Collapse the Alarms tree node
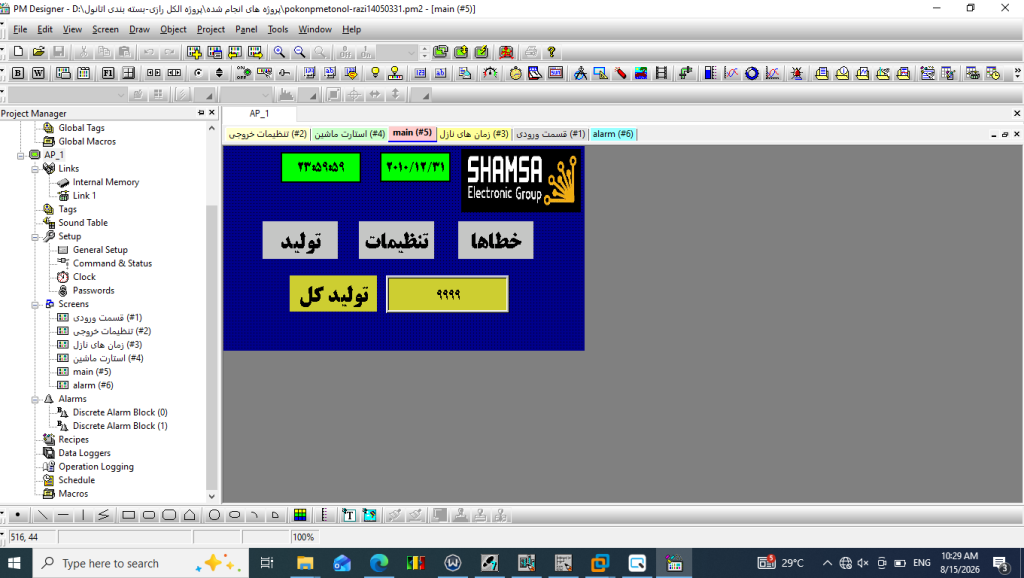 (x=35, y=399)
